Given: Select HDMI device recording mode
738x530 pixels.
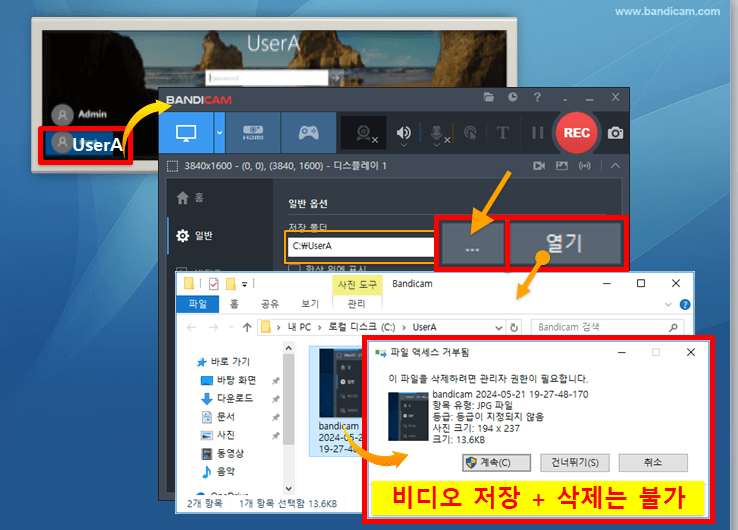Looking at the screenshot, I should 253,133.
